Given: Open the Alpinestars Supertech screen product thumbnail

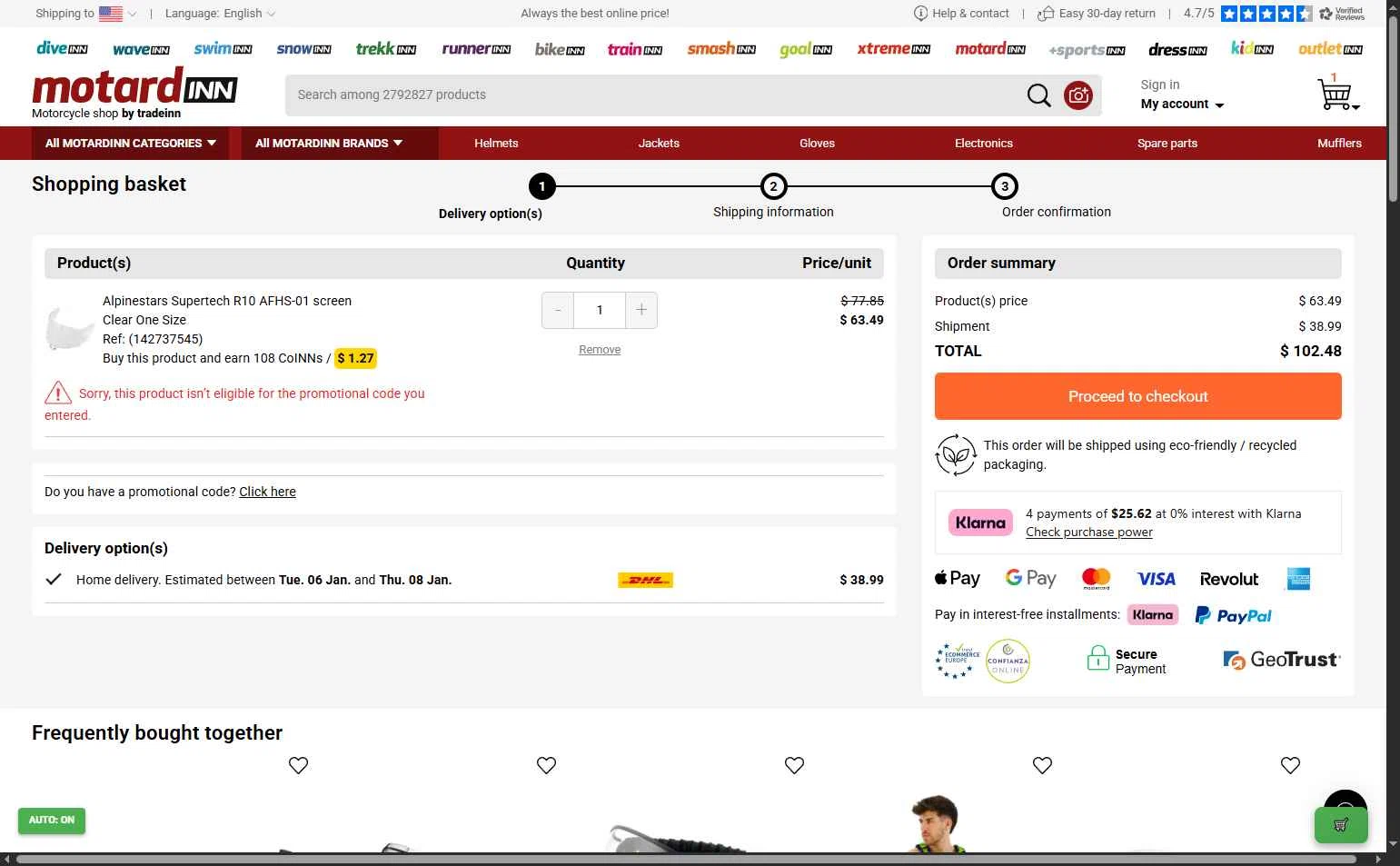Looking at the screenshot, I should click(x=69, y=329).
